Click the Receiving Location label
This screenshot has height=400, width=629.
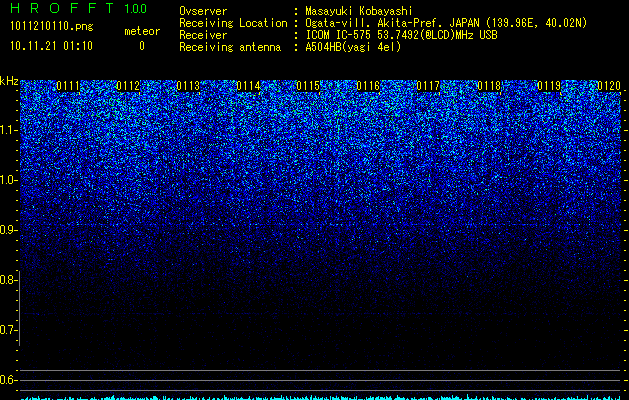233,23
